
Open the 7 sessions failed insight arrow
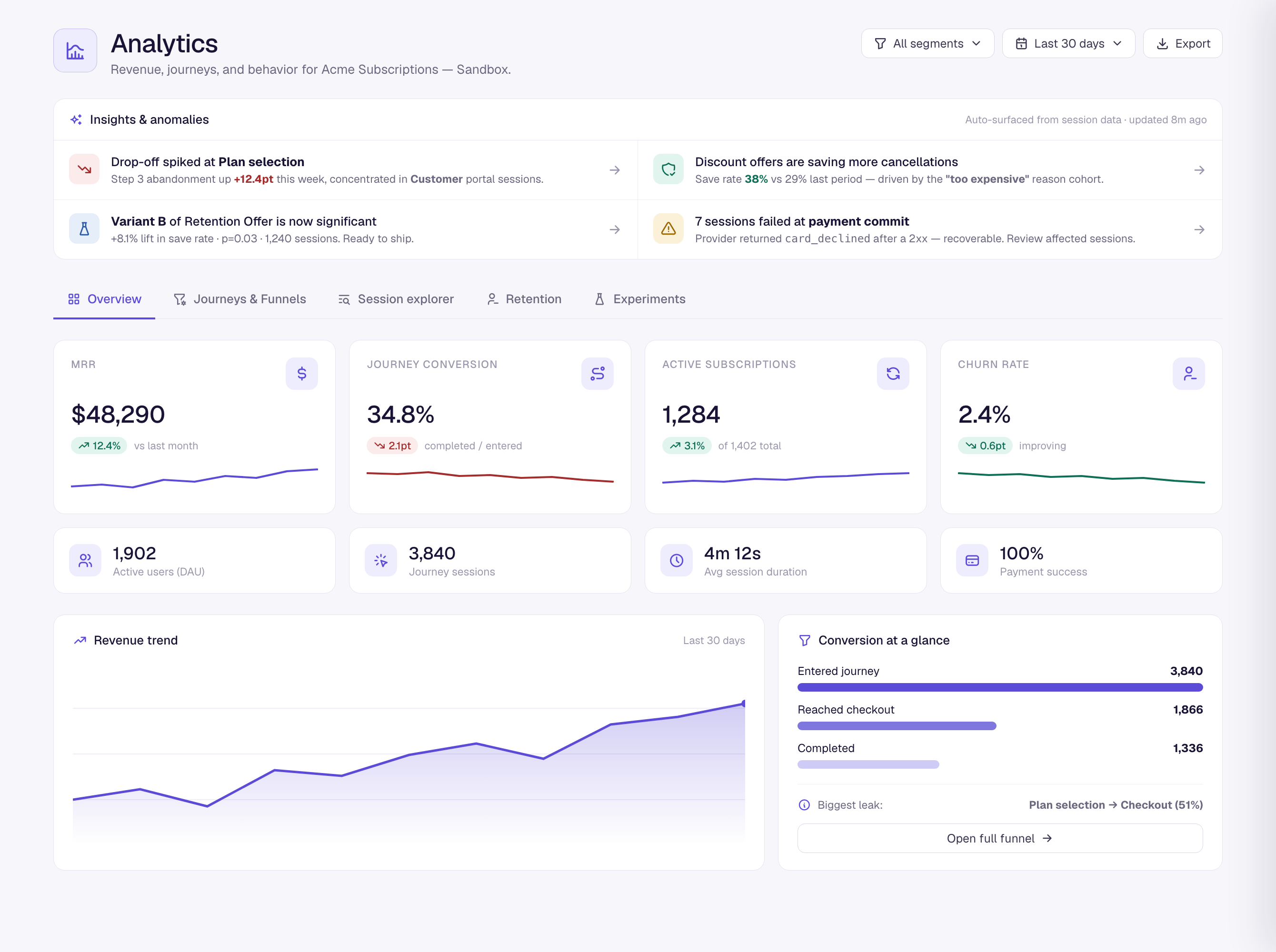tap(1199, 229)
